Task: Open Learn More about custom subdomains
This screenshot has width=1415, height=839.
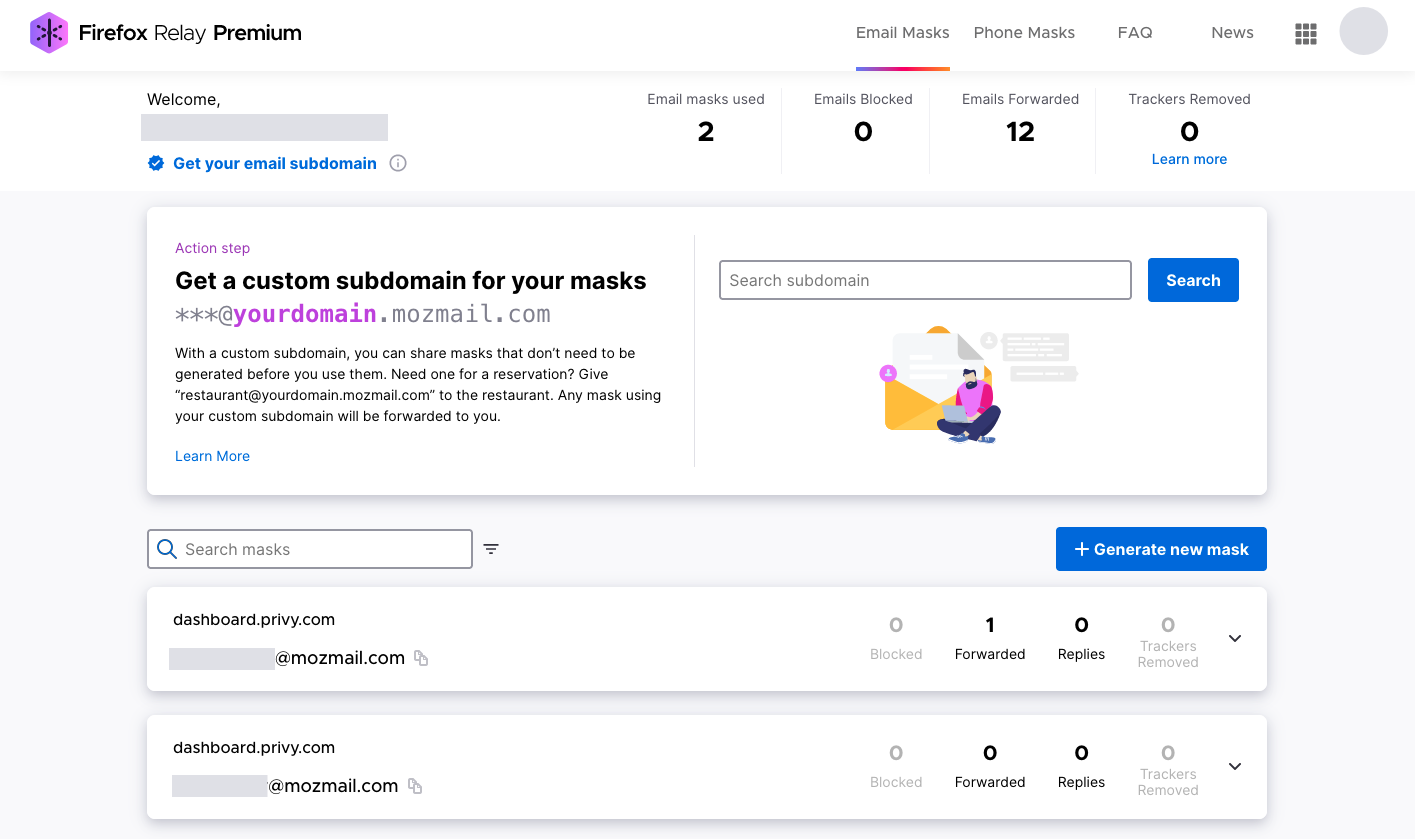Action: click(x=212, y=456)
